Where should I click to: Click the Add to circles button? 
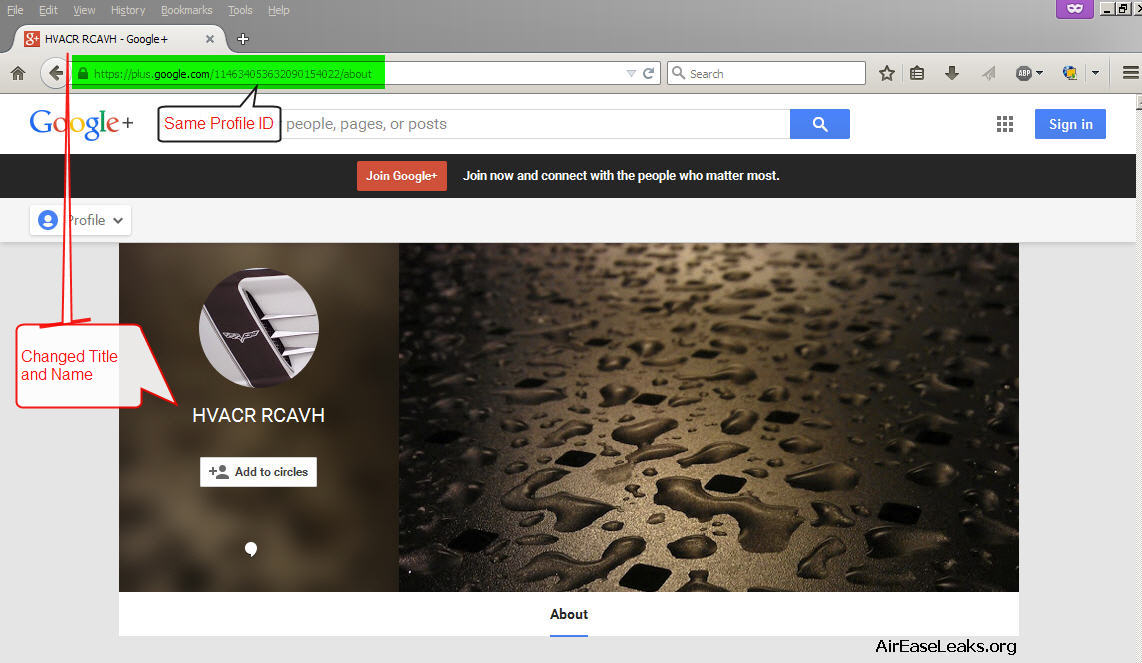258,471
